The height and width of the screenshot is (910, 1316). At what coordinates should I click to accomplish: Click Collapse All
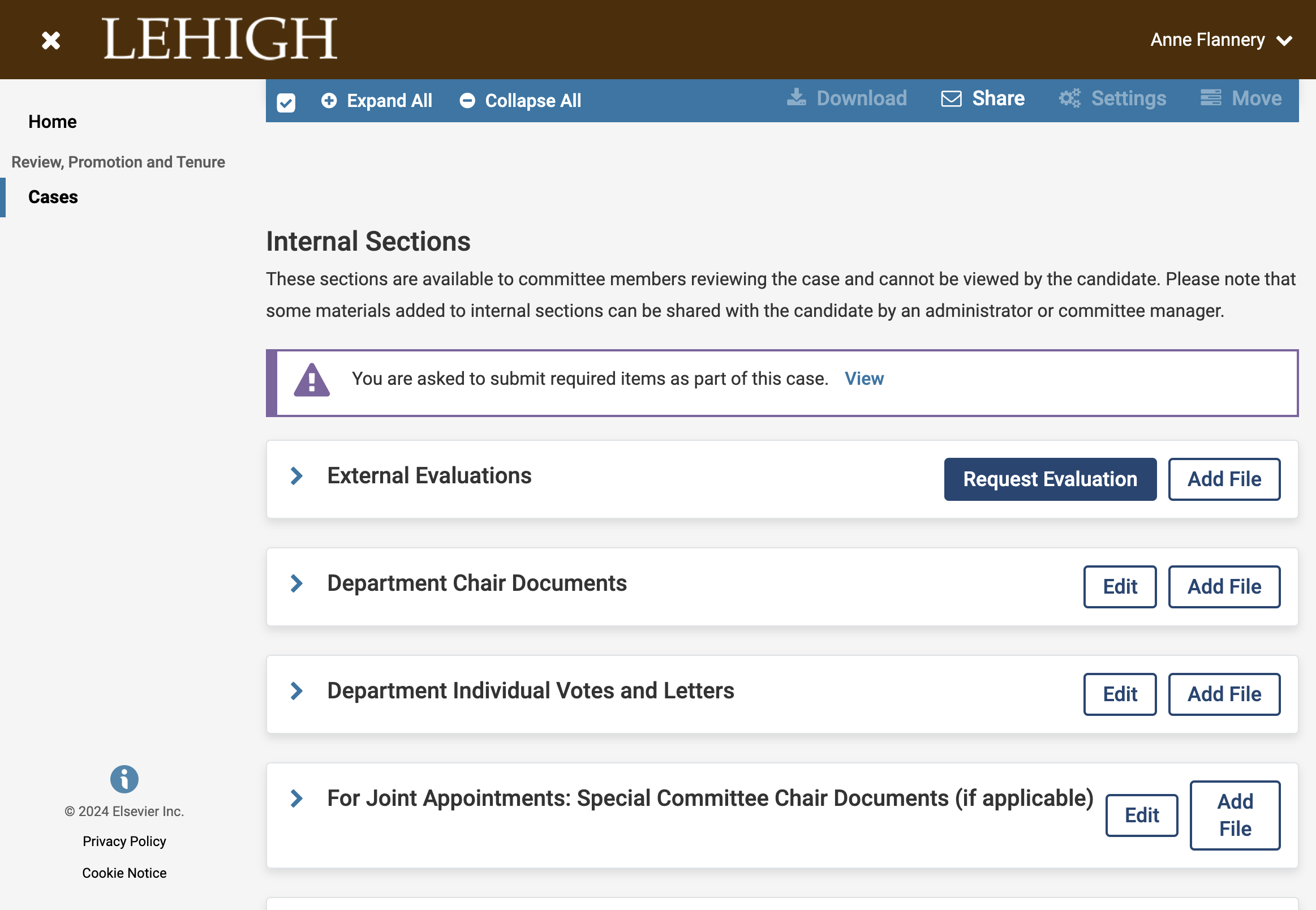521,100
